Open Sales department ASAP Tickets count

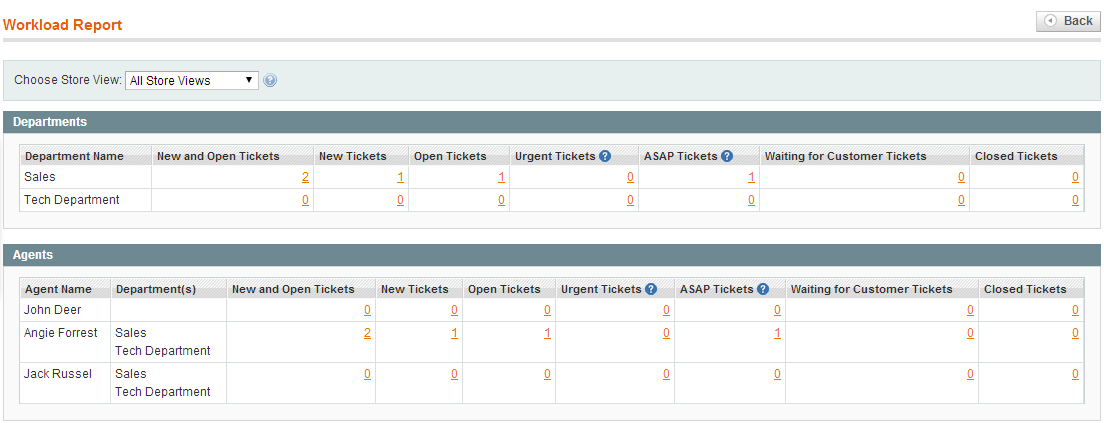pyautogui.click(x=751, y=177)
